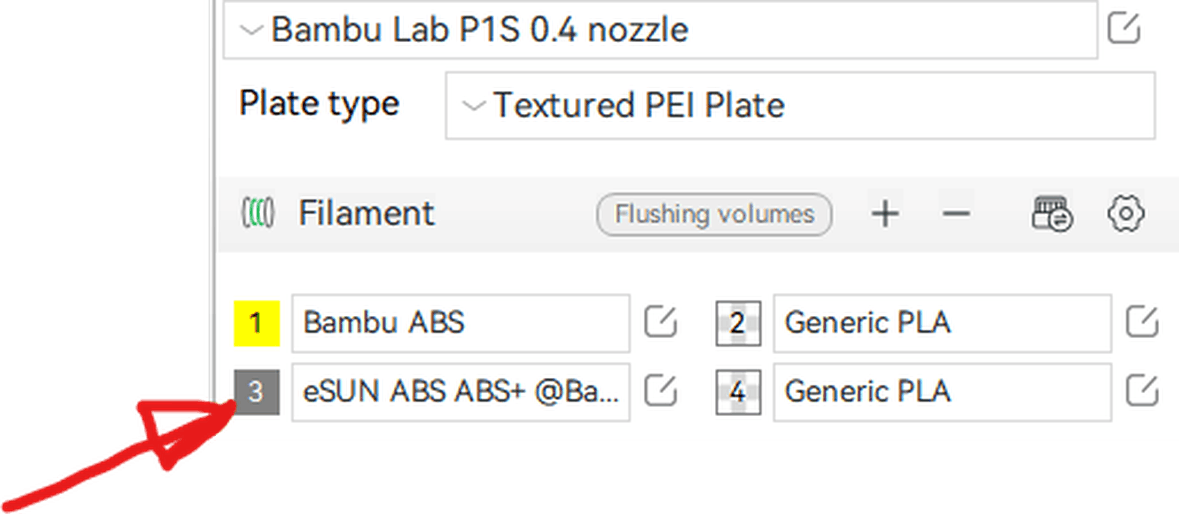The image size is (1179, 514).
Task: Open the Bambu ABS filament dropdown
Action: coord(460,322)
